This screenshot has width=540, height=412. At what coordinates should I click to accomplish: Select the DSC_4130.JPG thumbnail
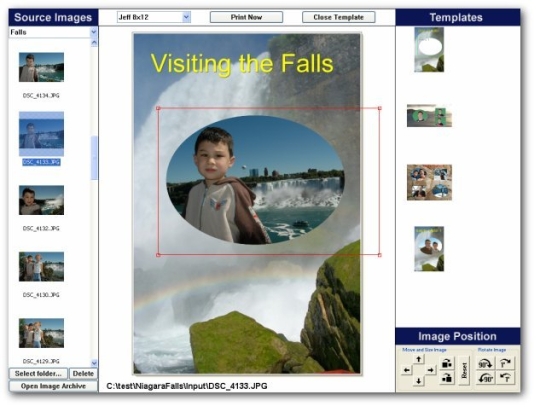click(x=41, y=267)
